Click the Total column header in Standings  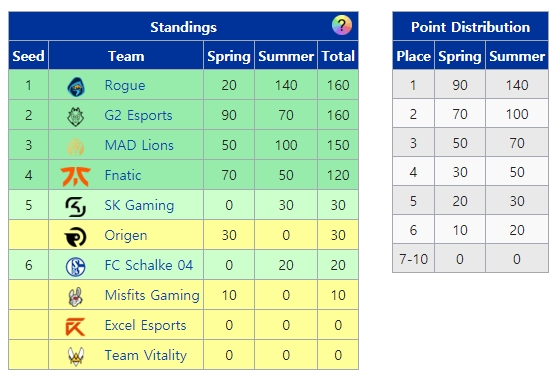[338, 56]
